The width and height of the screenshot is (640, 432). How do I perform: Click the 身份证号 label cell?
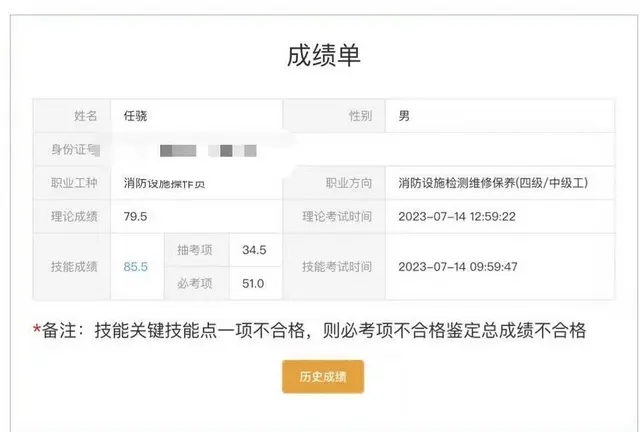coord(72,149)
